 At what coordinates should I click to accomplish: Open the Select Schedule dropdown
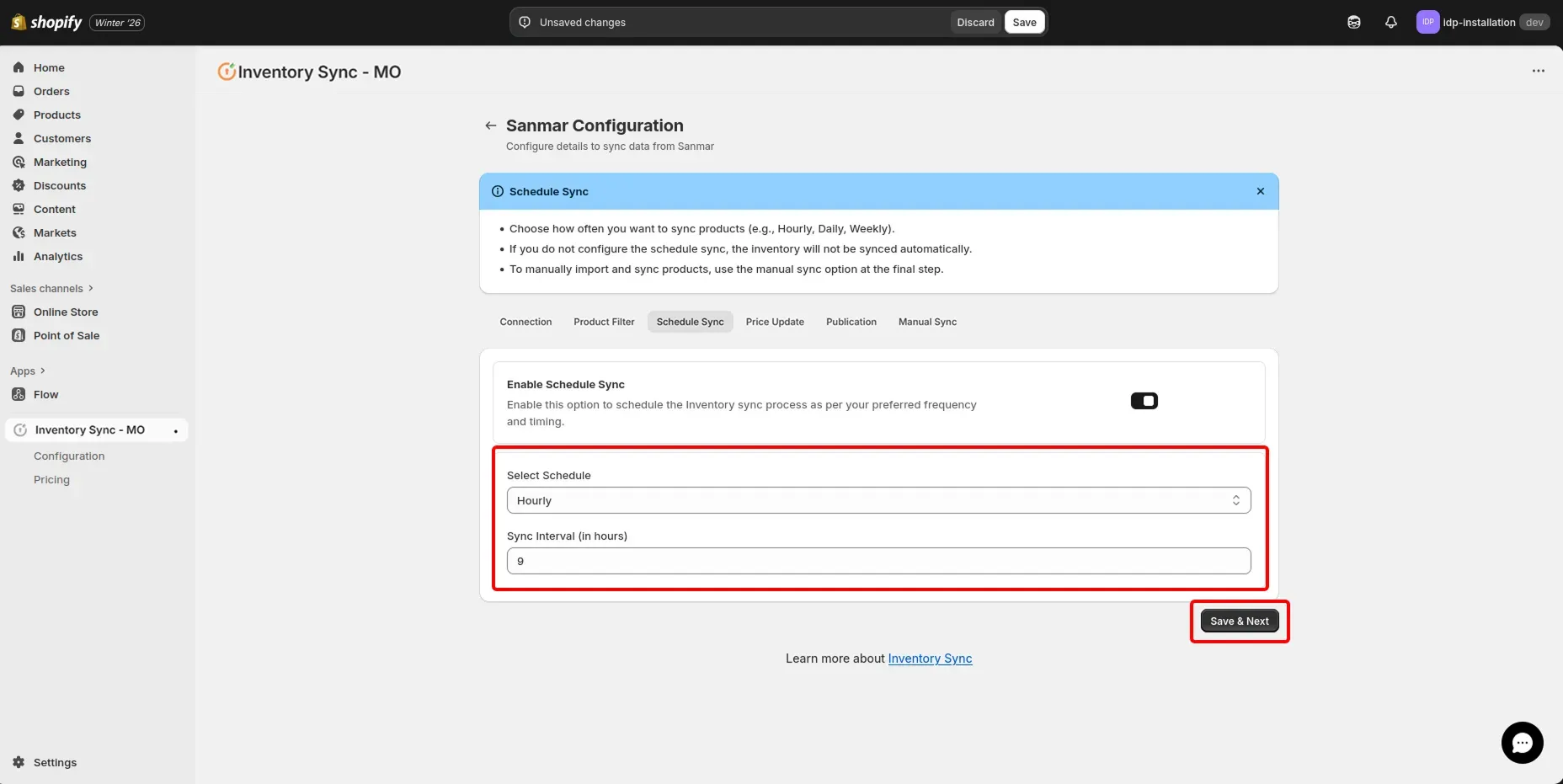(878, 499)
